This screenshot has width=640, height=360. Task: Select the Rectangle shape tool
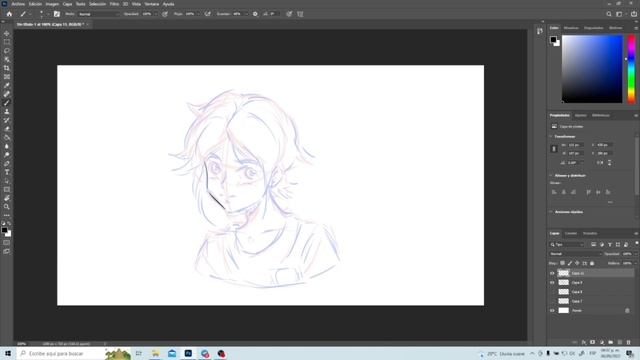tap(7, 189)
